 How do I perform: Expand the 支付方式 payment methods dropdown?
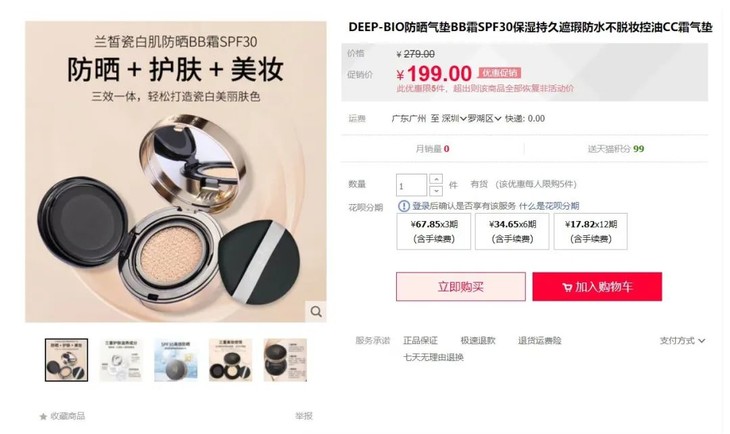coord(682,341)
